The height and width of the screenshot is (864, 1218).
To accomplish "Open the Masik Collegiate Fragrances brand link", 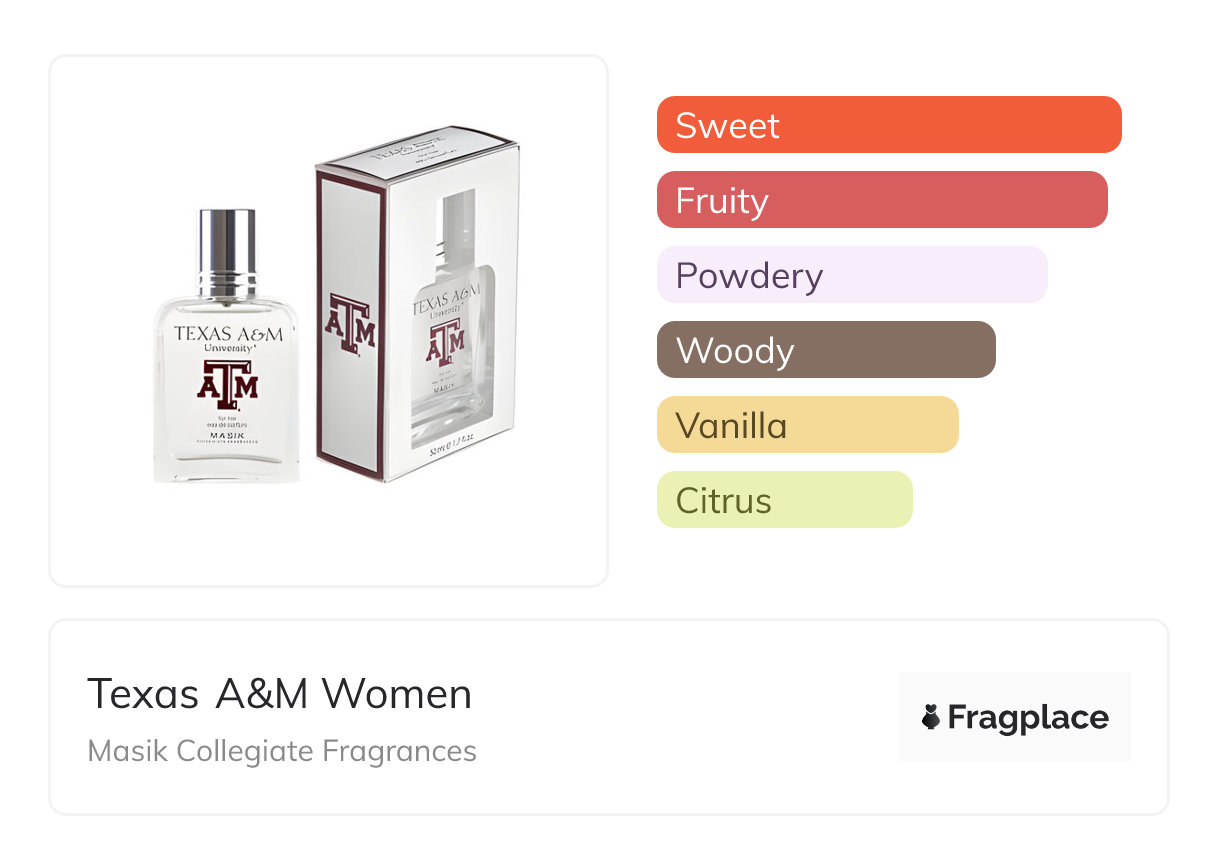I will coord(282,751).
